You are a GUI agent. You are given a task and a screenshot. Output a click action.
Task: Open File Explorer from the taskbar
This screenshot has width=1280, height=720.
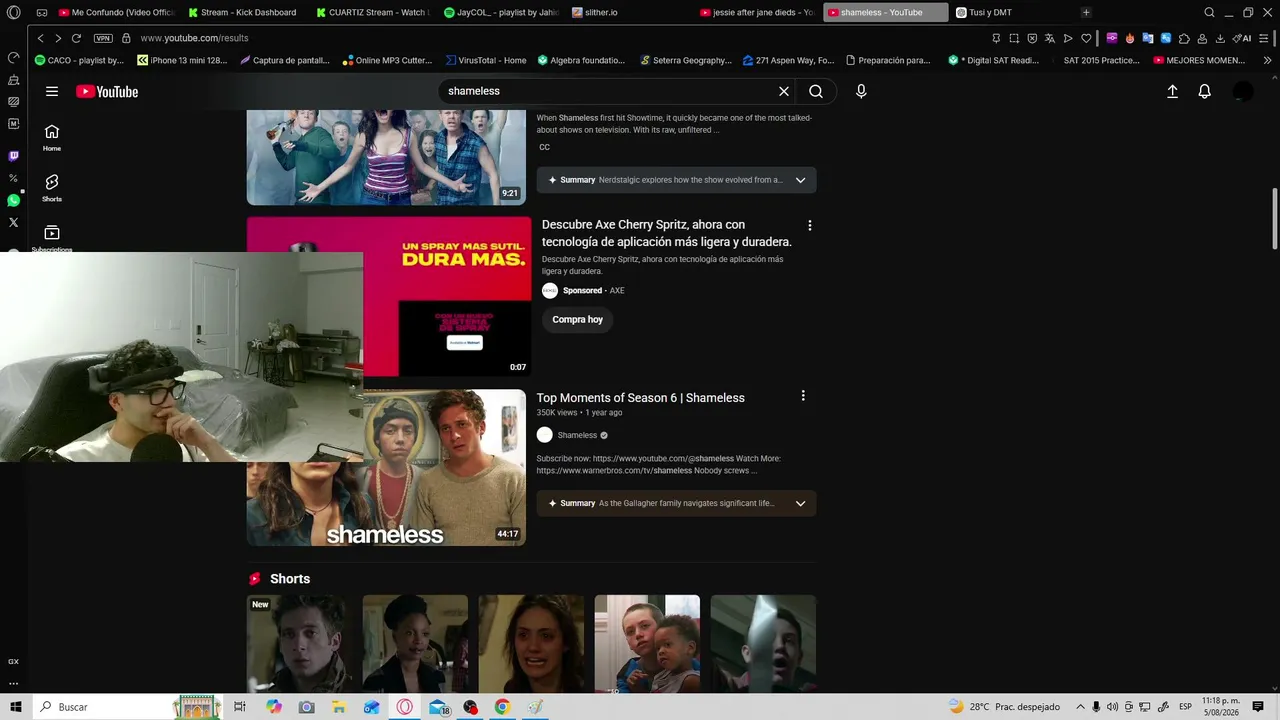tap(340, 707)
